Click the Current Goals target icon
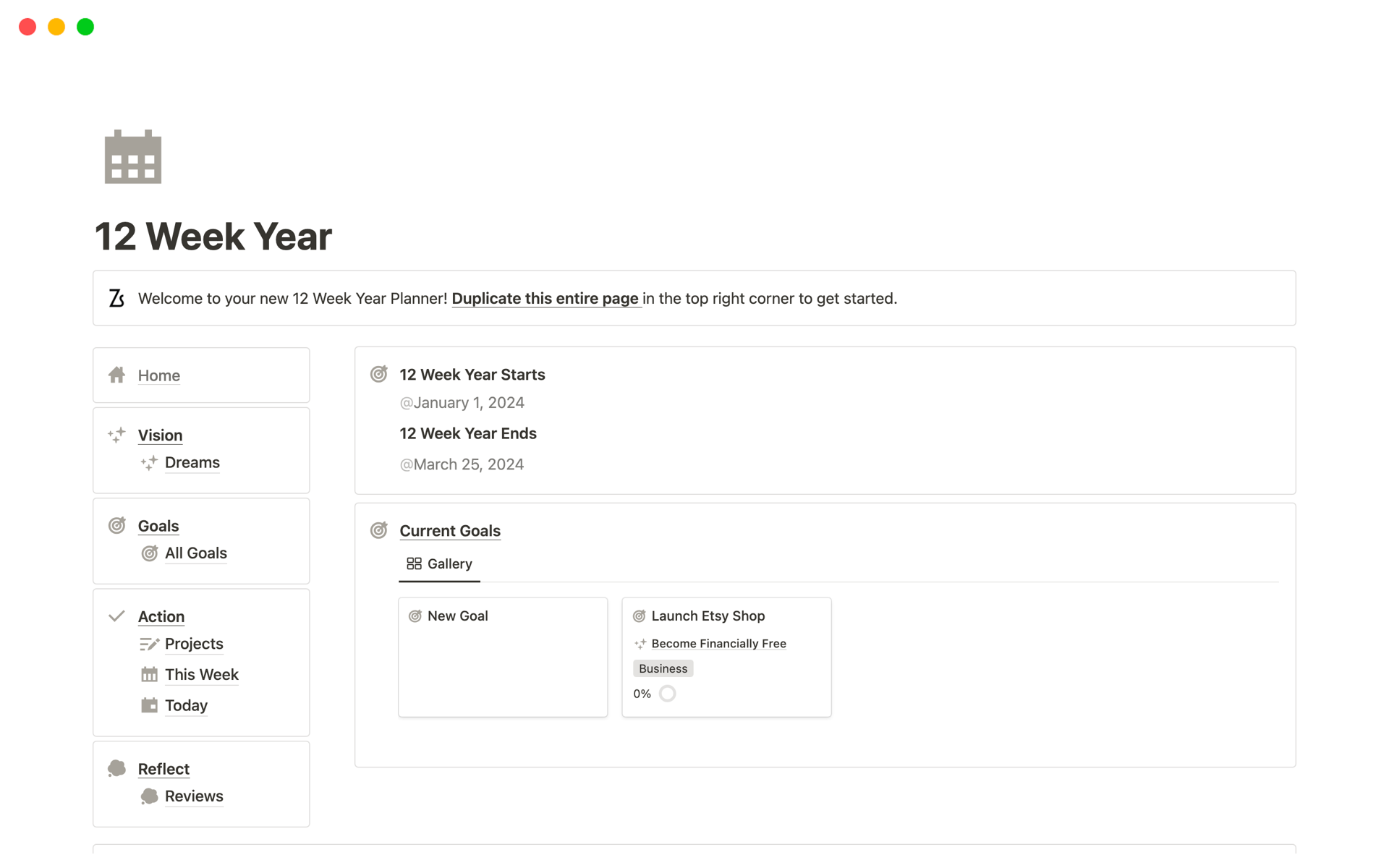Viewport: 1389px width, 868px height. click(381, 530)
